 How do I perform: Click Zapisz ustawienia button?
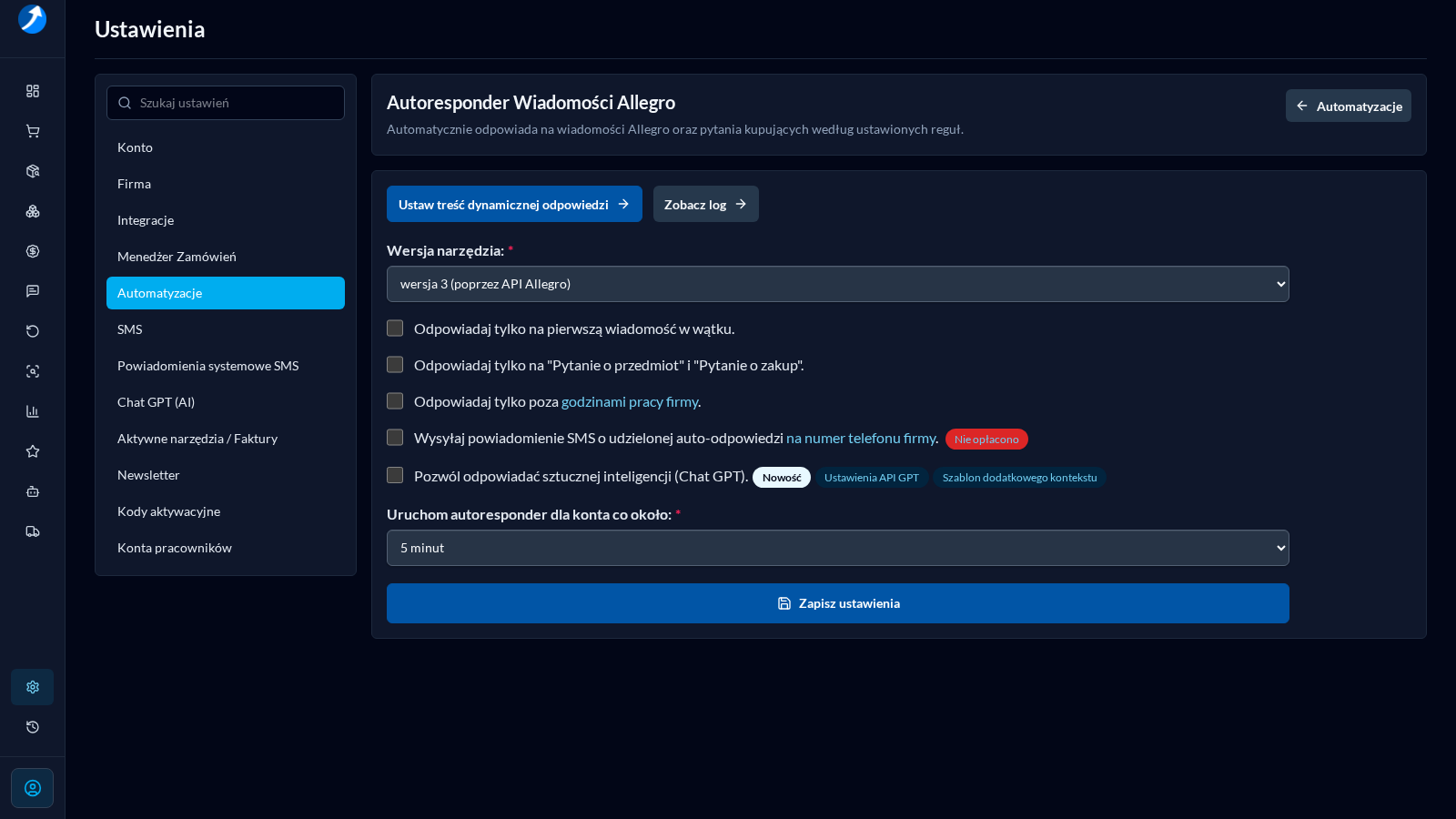coord(838,603)
